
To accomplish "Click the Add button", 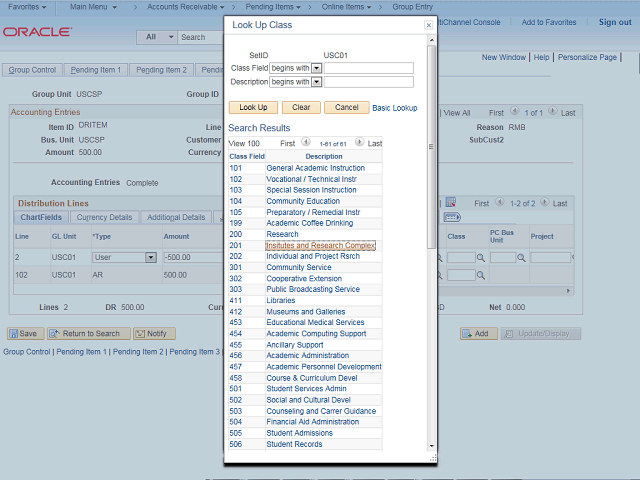I will (x=478, y=334).
